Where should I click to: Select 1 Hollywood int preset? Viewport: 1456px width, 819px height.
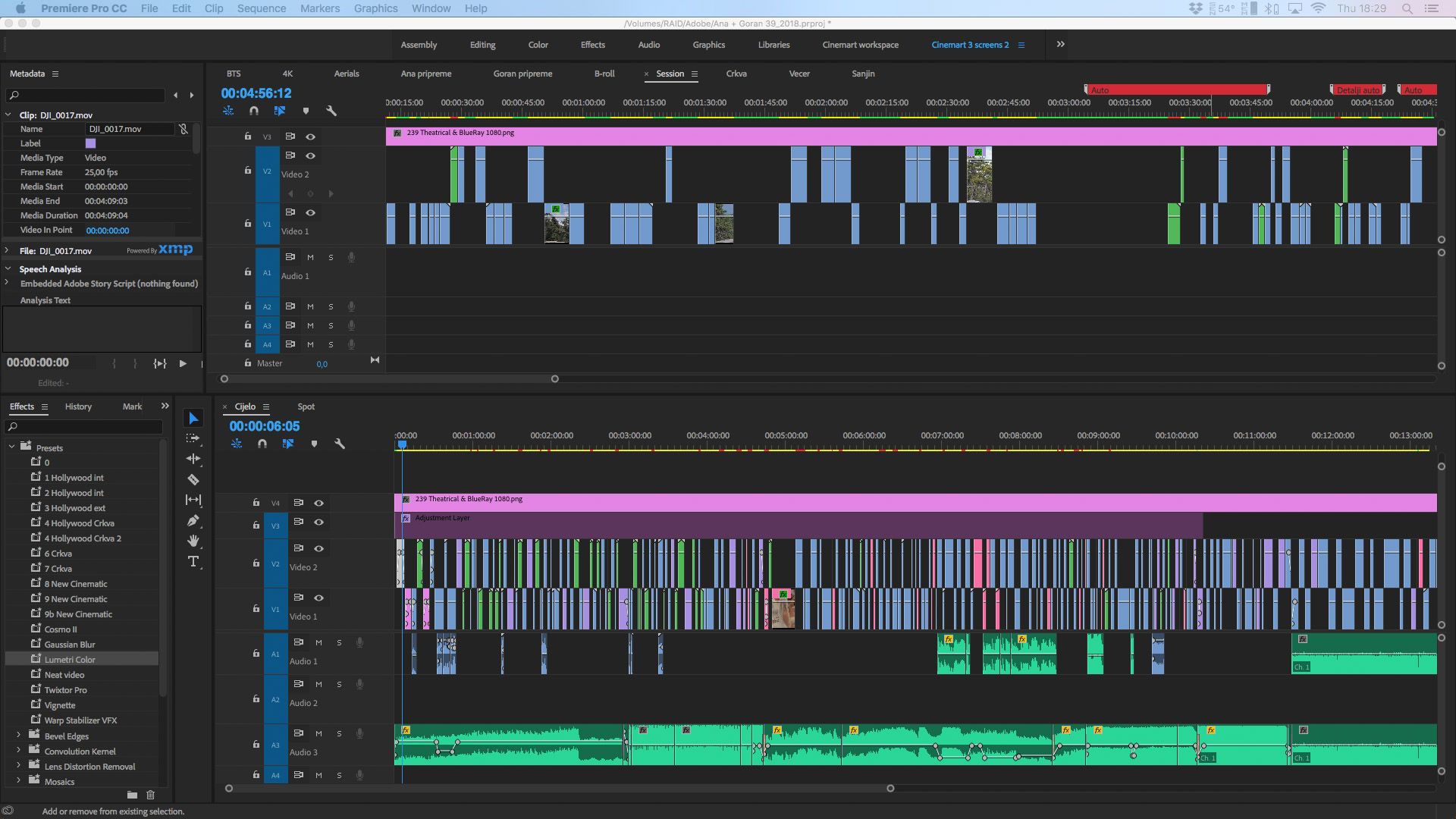(x=74, y=477)
